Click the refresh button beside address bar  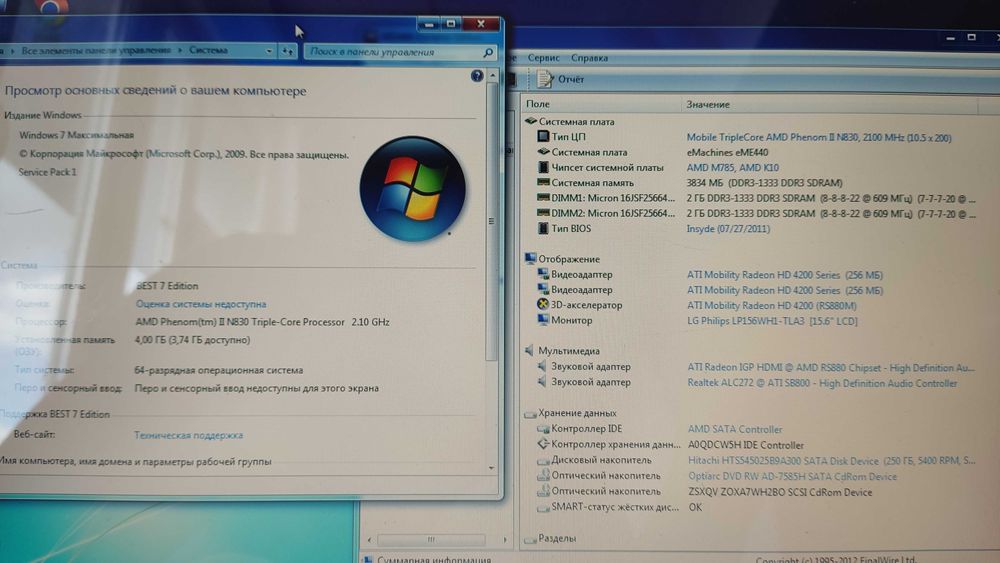coord(288,51)
